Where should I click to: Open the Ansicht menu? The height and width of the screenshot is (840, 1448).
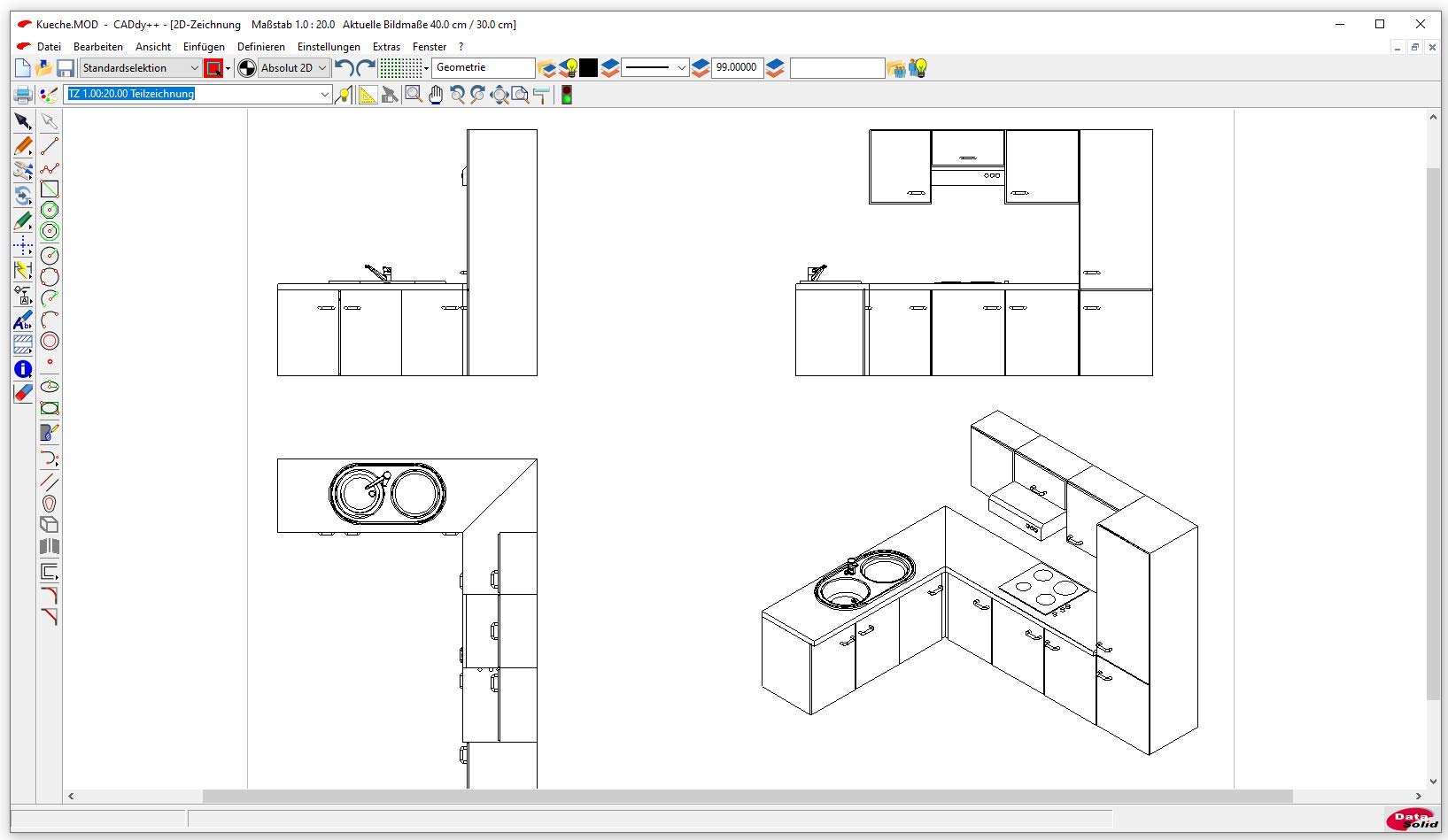[x=153, y=47]
